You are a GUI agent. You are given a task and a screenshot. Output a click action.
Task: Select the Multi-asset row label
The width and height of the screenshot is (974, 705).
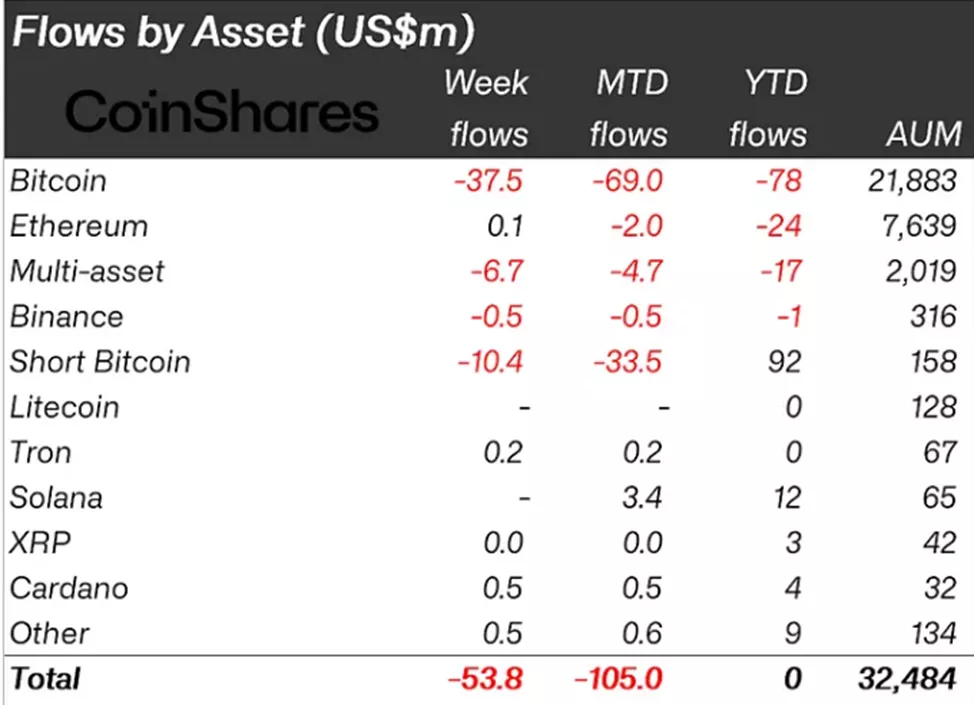(x=87, y=271)
